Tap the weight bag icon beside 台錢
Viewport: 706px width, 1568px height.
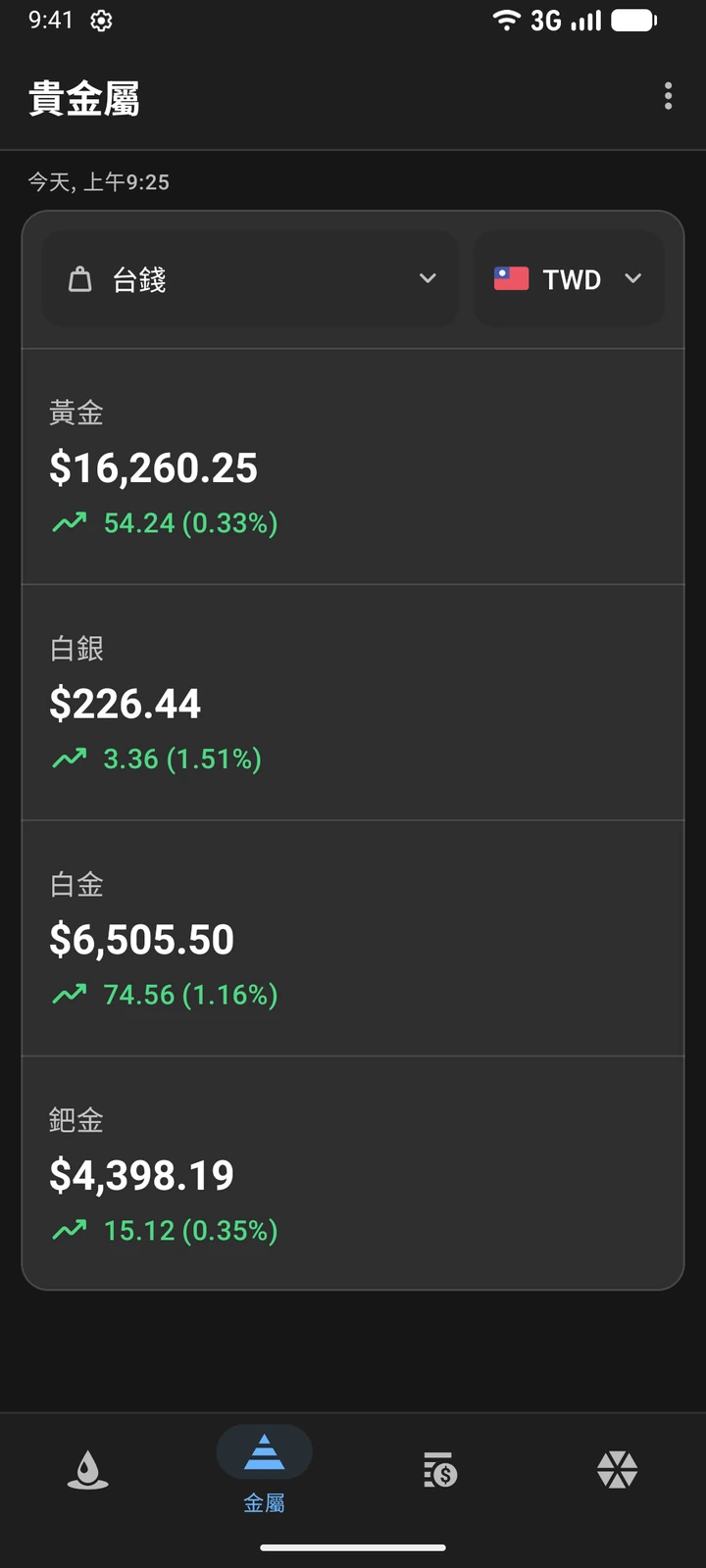pos(79,279)
